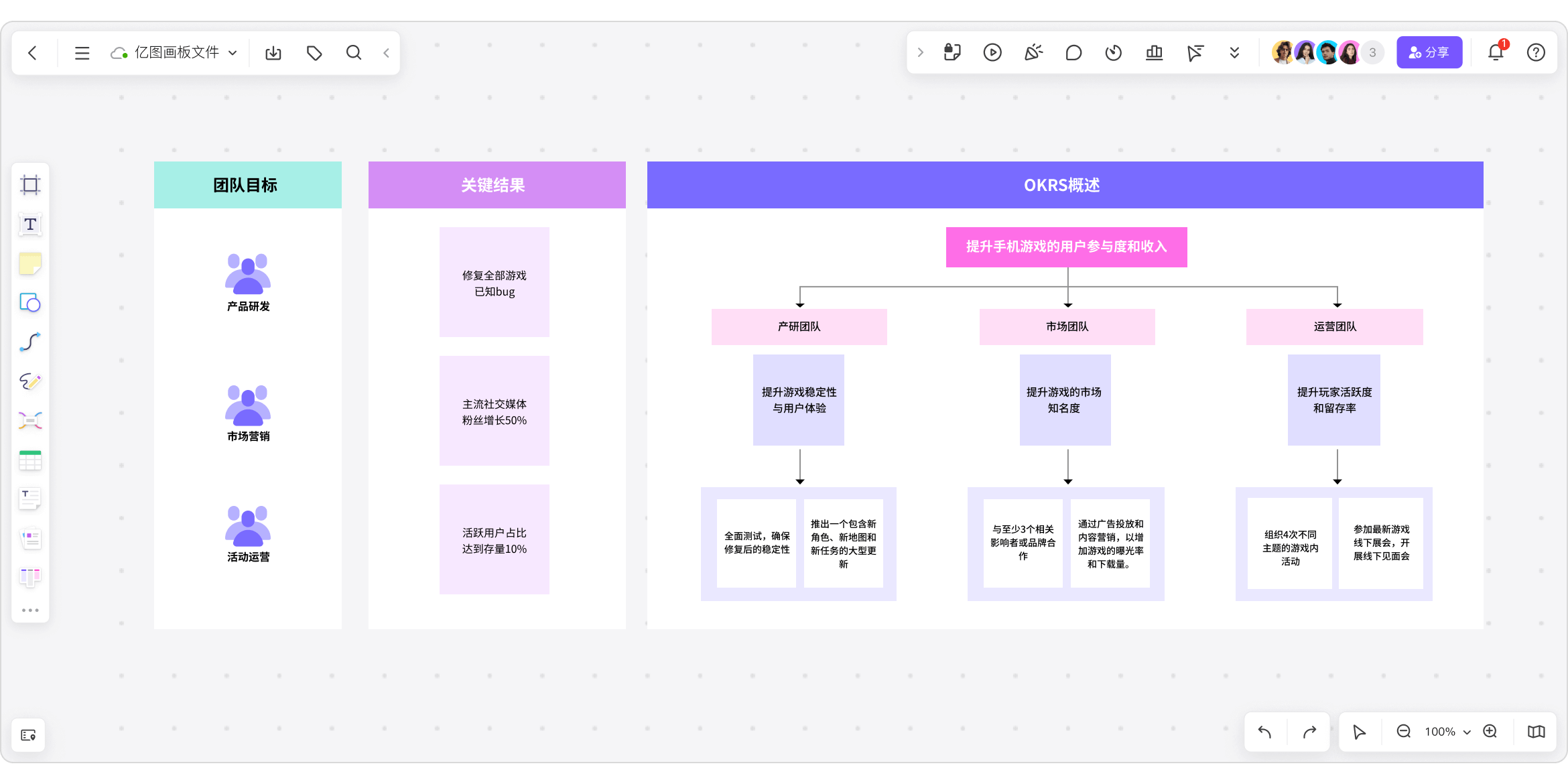Image resolution: width=1568 pixels, height=784 pixels.
Task: Open the timer tool
Action: click(x=1114, y=52)
